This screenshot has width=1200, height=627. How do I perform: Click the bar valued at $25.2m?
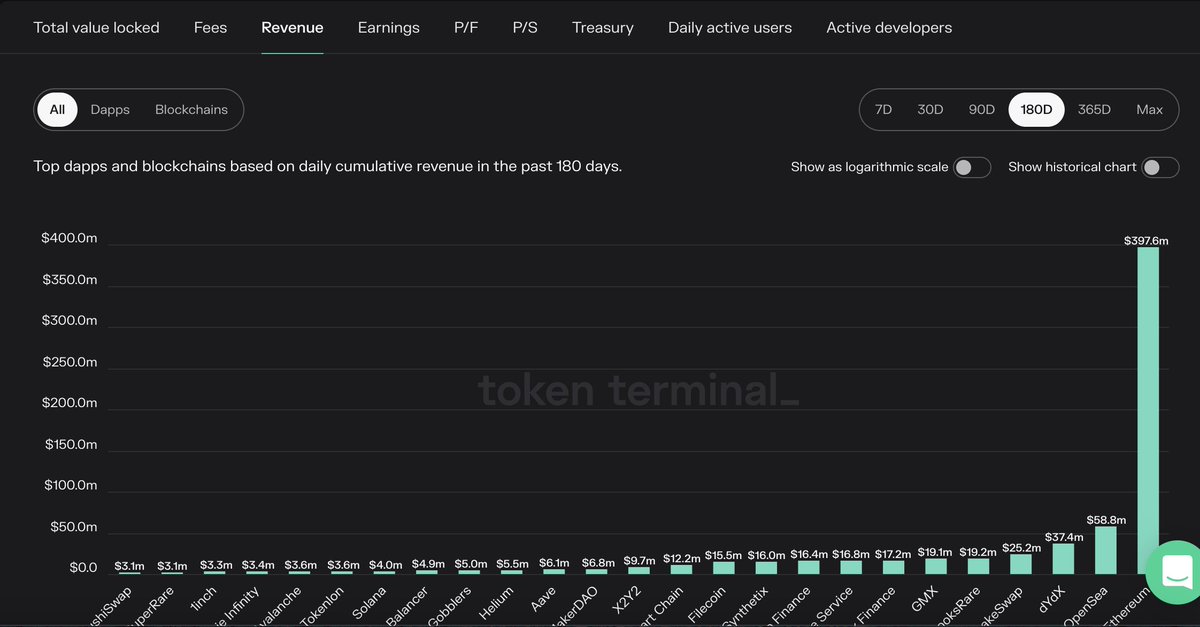(1020, 563)
